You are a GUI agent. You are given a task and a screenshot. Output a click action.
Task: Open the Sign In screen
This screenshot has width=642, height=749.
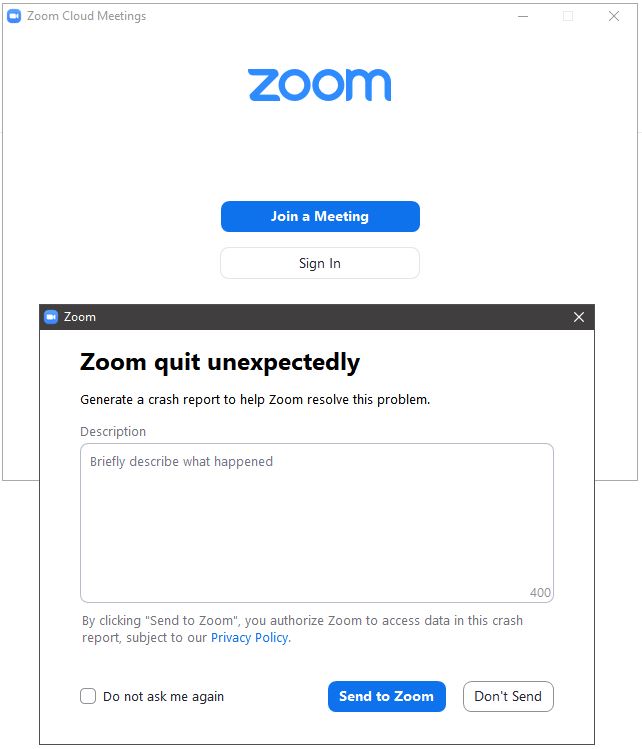click(320, 263)
